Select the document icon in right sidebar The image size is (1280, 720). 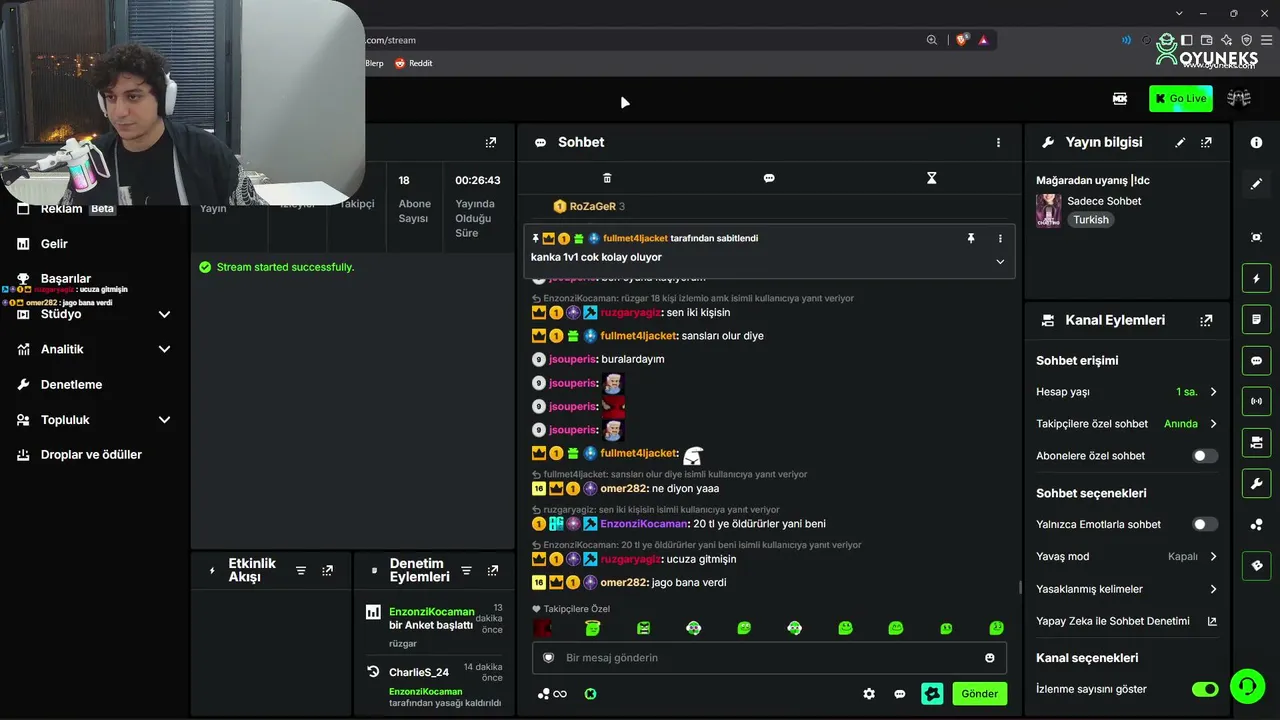pyautogui.click(x=1256, y=319)
